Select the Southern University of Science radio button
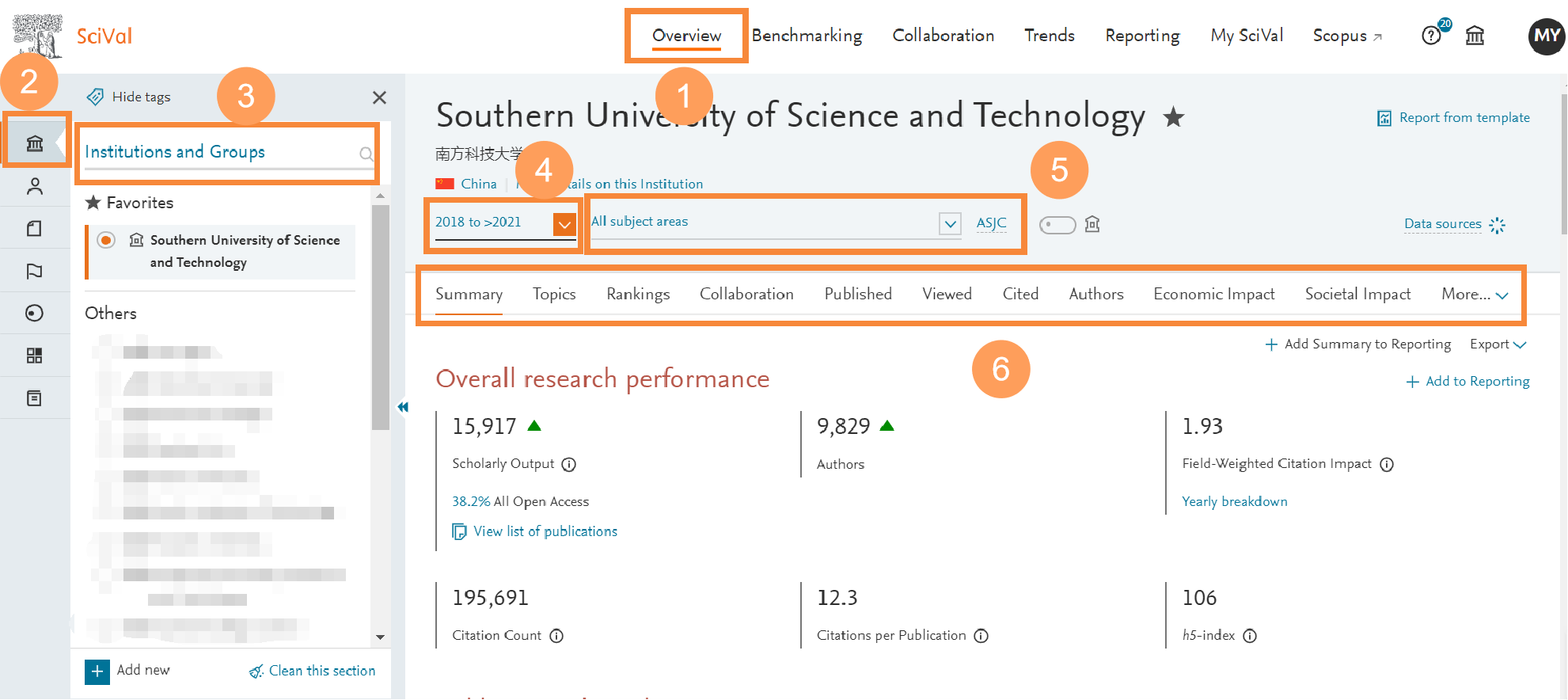The width and height of the screenshot is (1568, 700). [106, 240]
